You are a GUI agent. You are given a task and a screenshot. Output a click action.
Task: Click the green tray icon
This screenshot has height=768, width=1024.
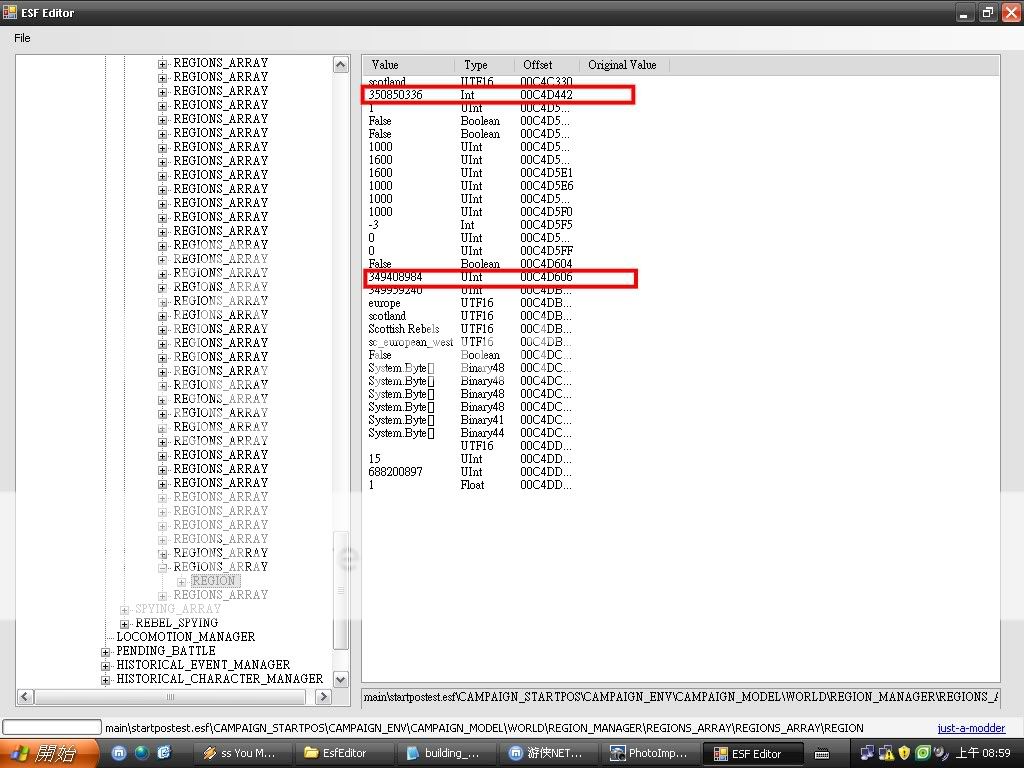pos(923,754)
